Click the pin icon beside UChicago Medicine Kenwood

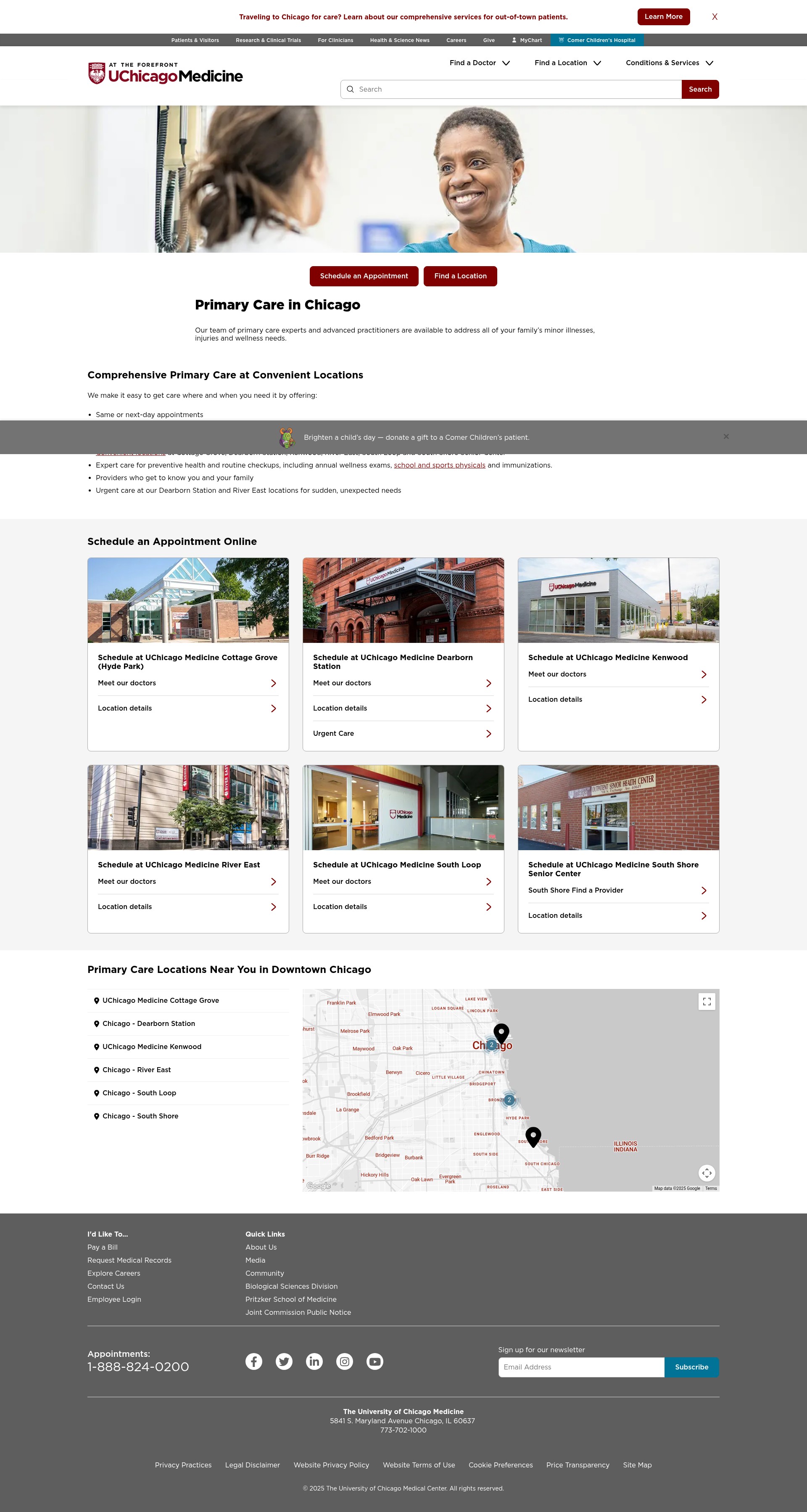(96, 1047)
